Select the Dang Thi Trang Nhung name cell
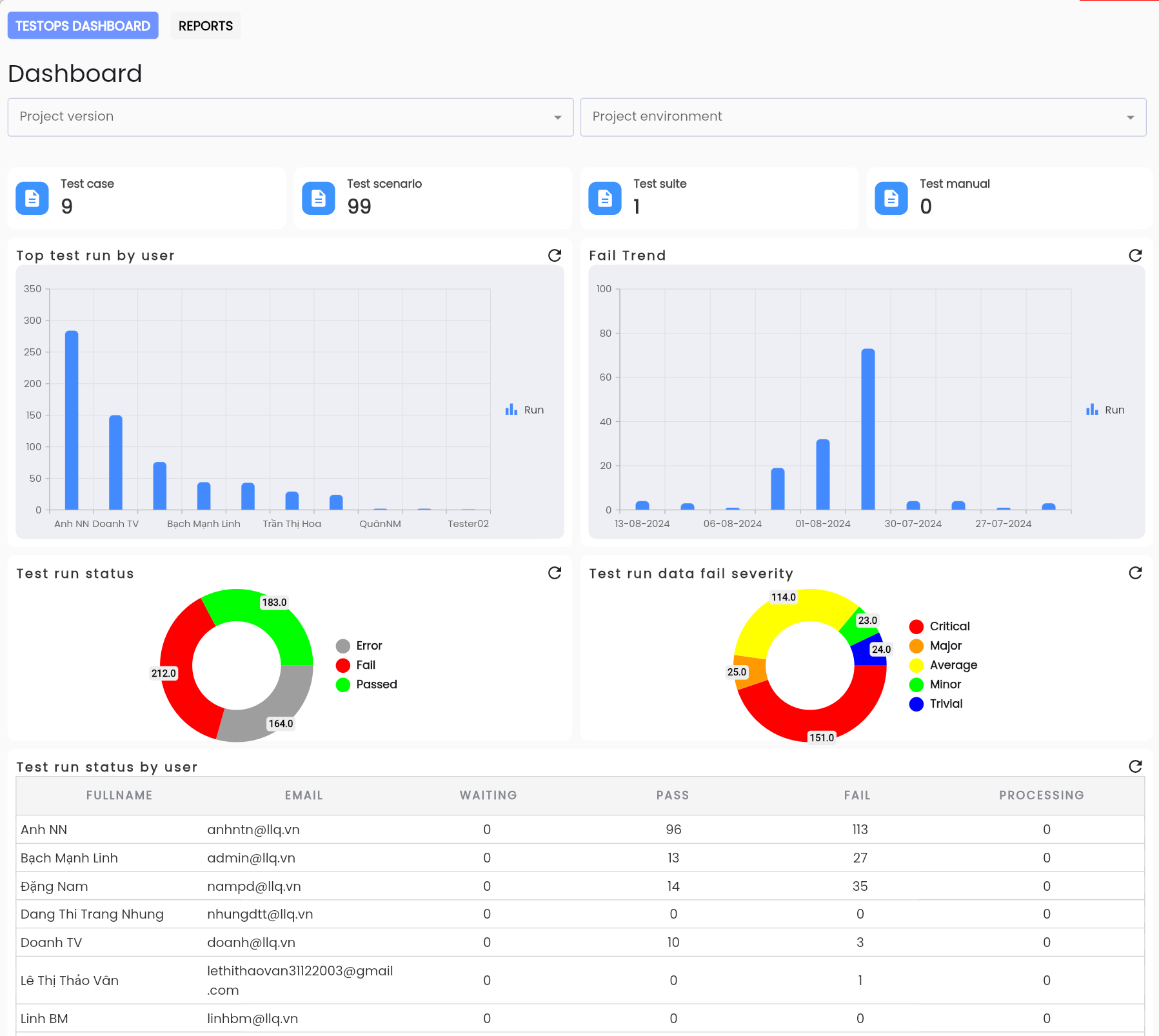Screen dimensions: 1159x1036 coord(92,914)
